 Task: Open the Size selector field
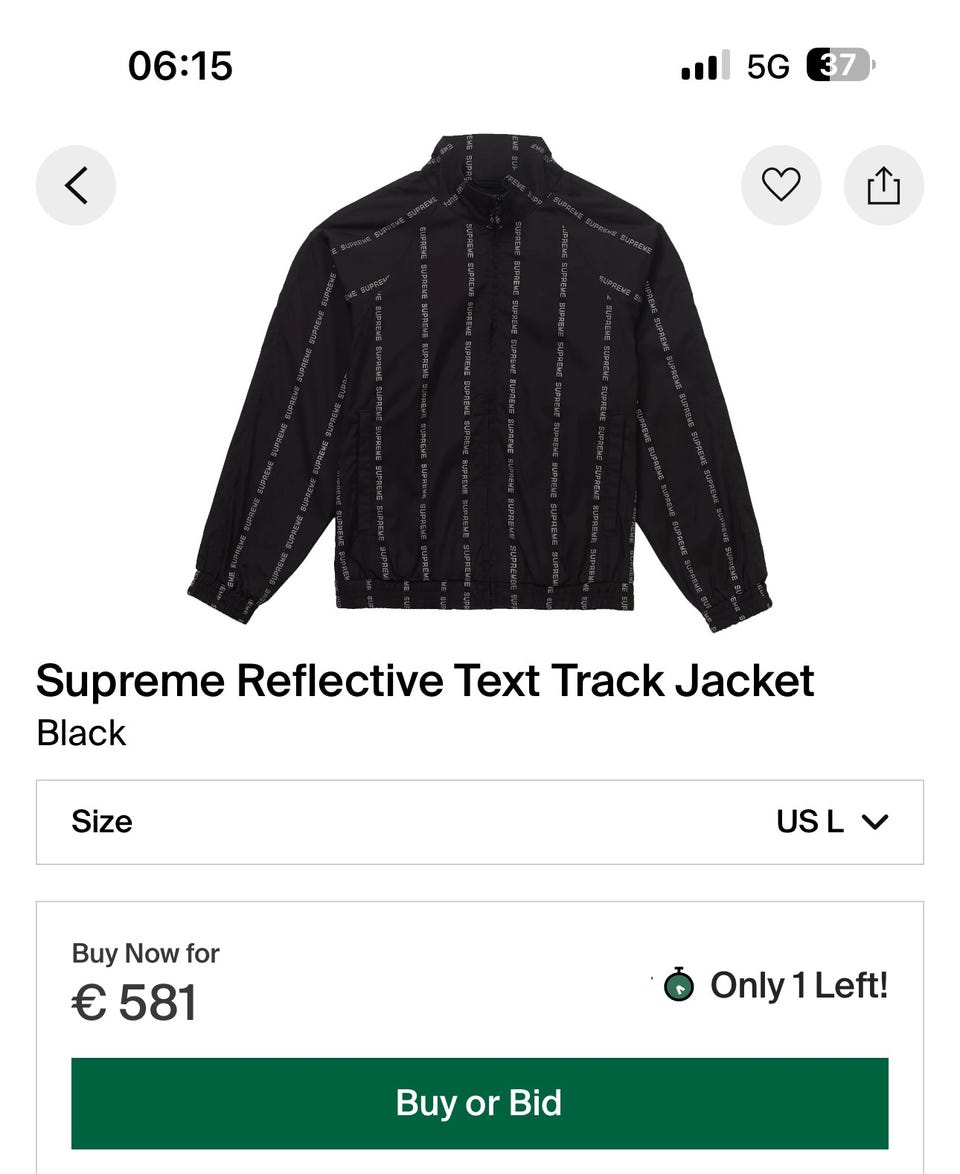click(x=480, y=822)
